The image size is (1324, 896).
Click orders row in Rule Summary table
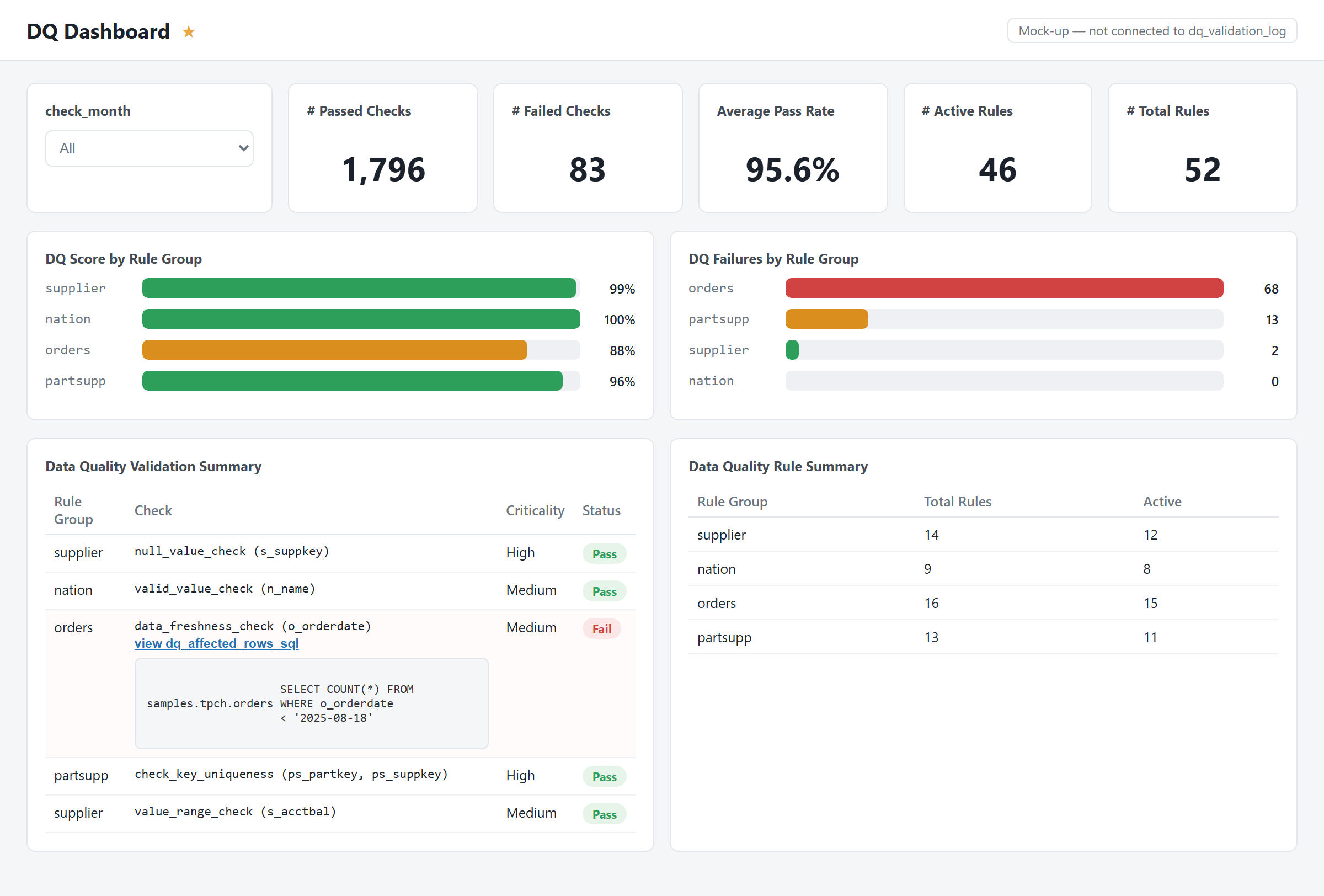[x=983, y=603]
